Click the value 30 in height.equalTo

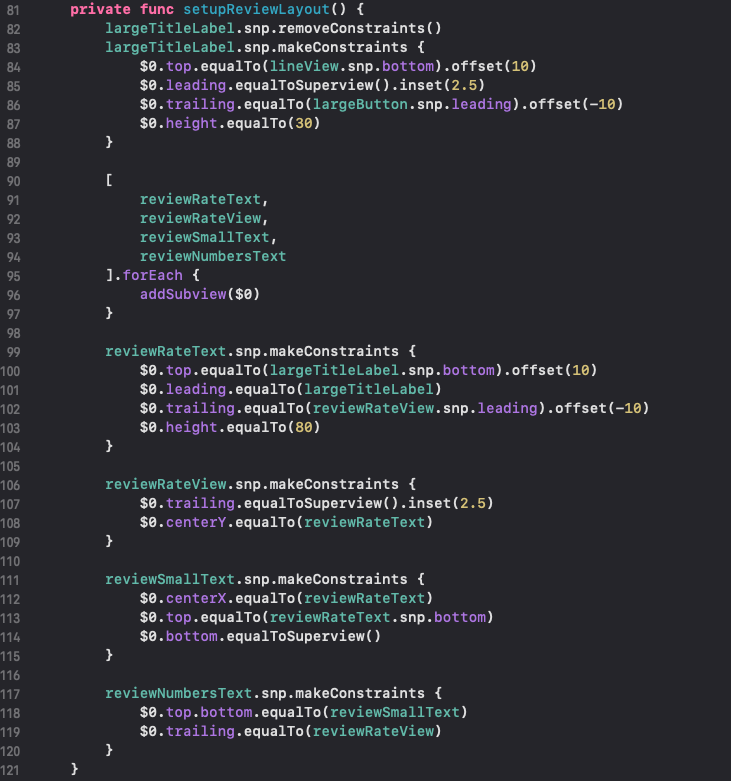(x=304, y=123)
